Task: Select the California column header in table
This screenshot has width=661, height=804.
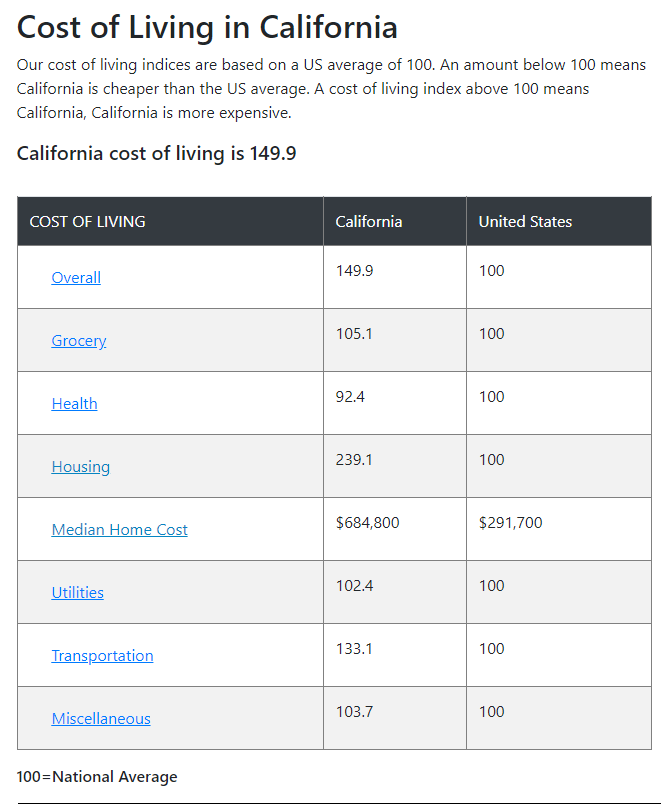Action: (x=369, y=222)
